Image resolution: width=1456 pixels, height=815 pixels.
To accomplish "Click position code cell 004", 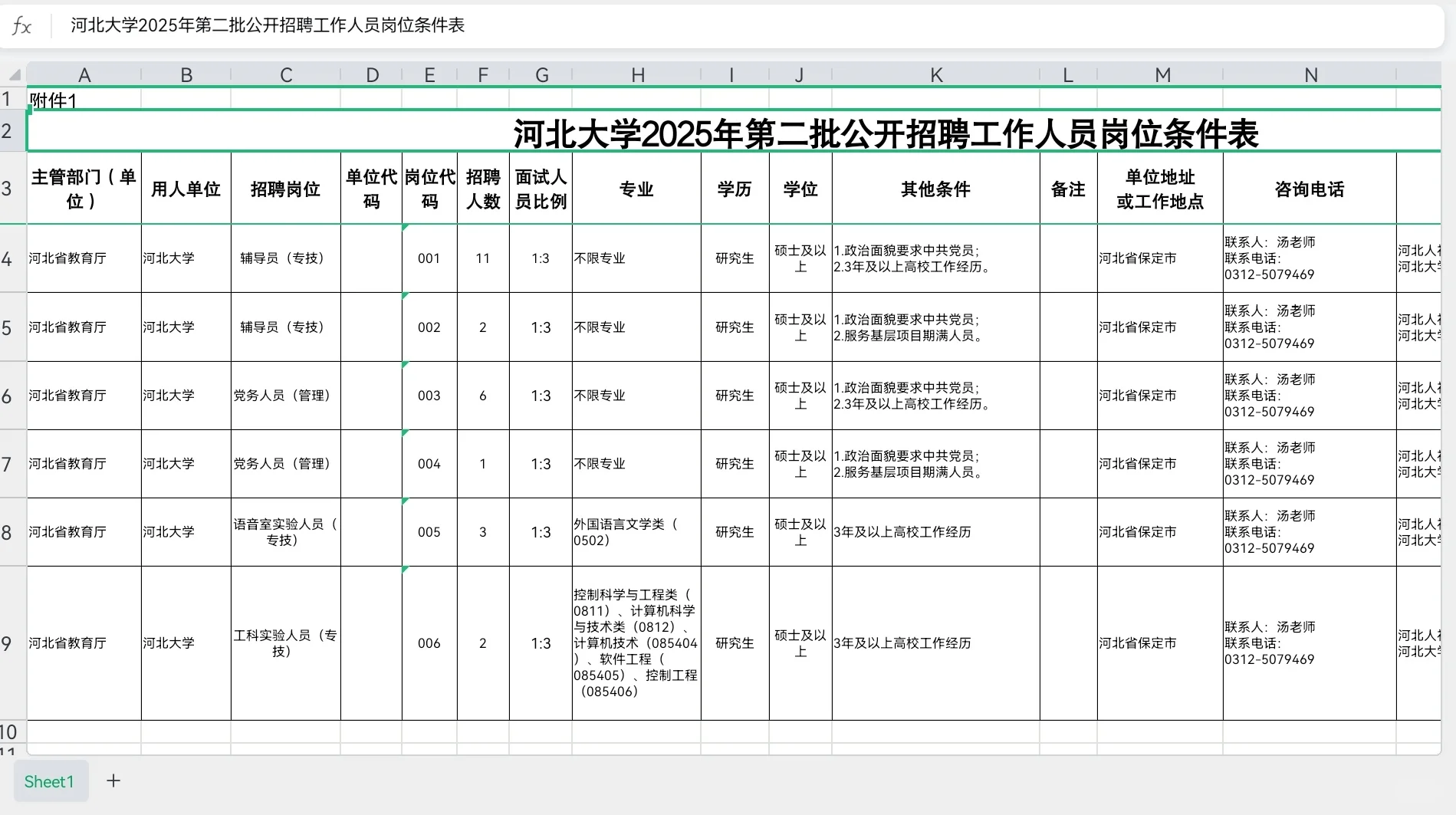I will coord(429,464).
